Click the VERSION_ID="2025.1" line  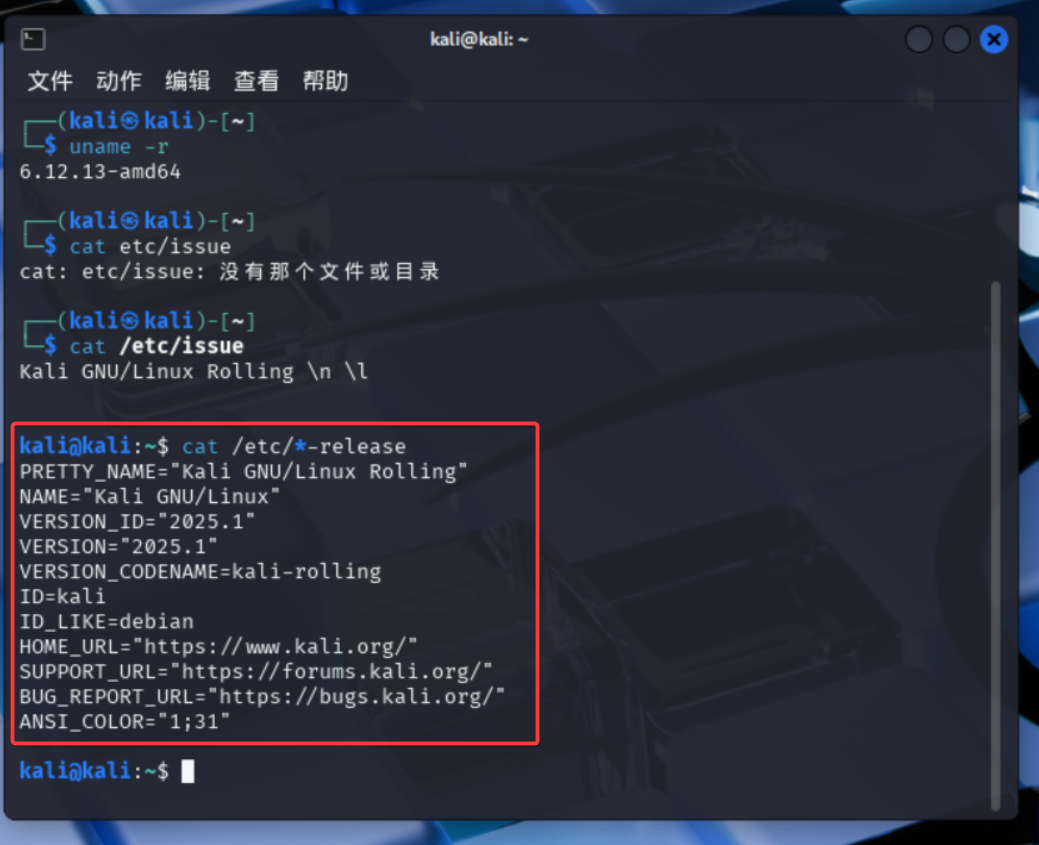click(x=137, y=522)
